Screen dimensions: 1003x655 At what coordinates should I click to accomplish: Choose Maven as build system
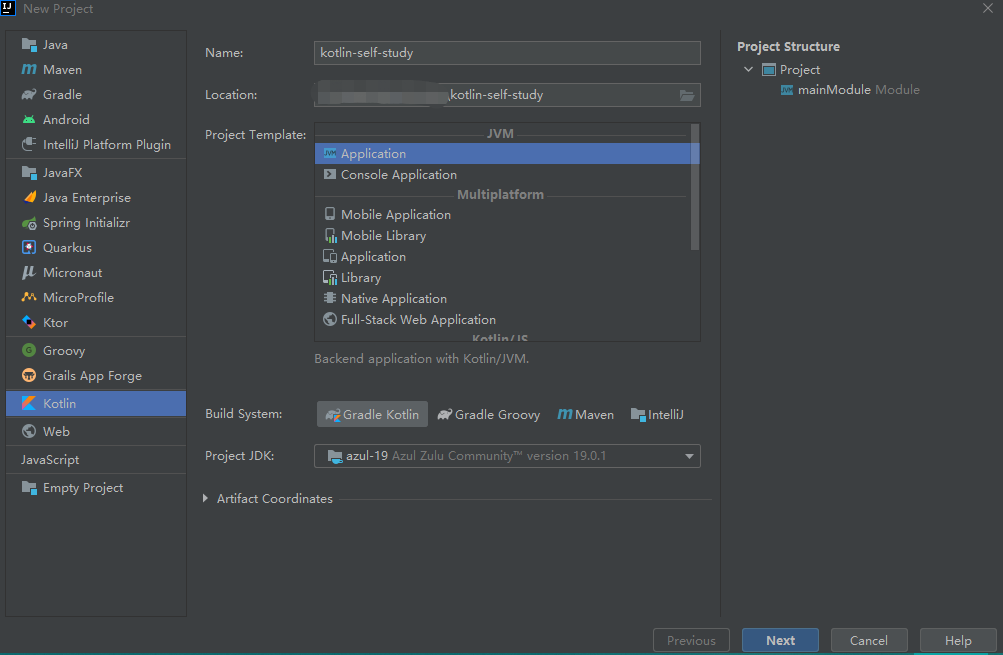click(585, 414)
